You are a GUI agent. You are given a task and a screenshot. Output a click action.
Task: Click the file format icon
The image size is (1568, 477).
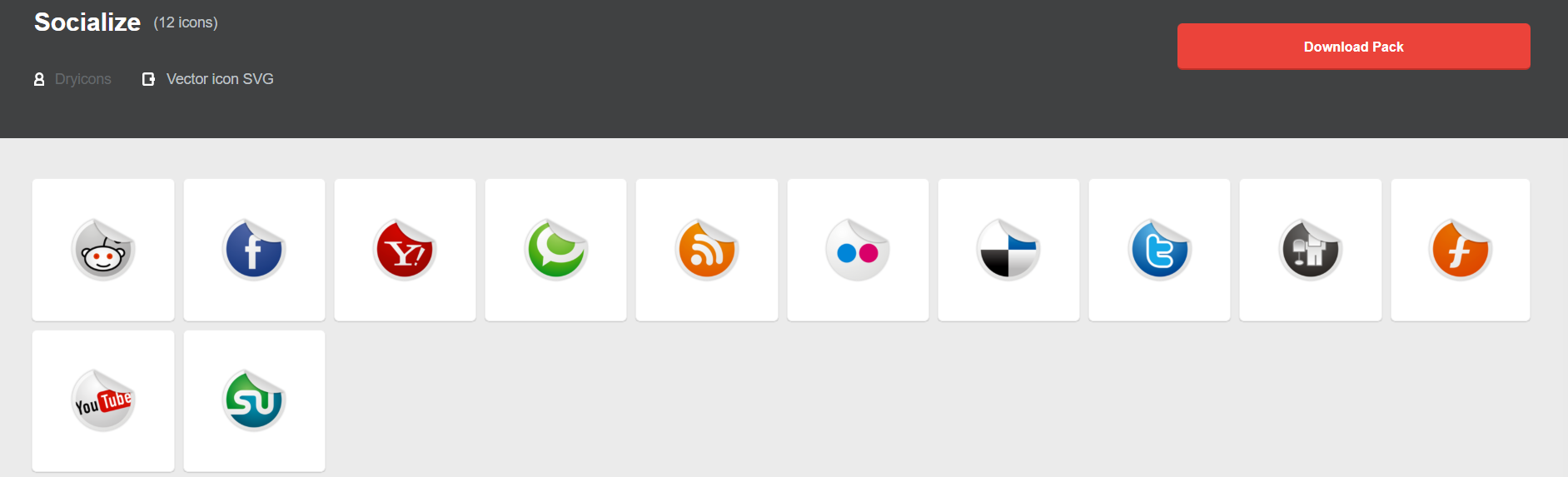click(x=148, y=79)
